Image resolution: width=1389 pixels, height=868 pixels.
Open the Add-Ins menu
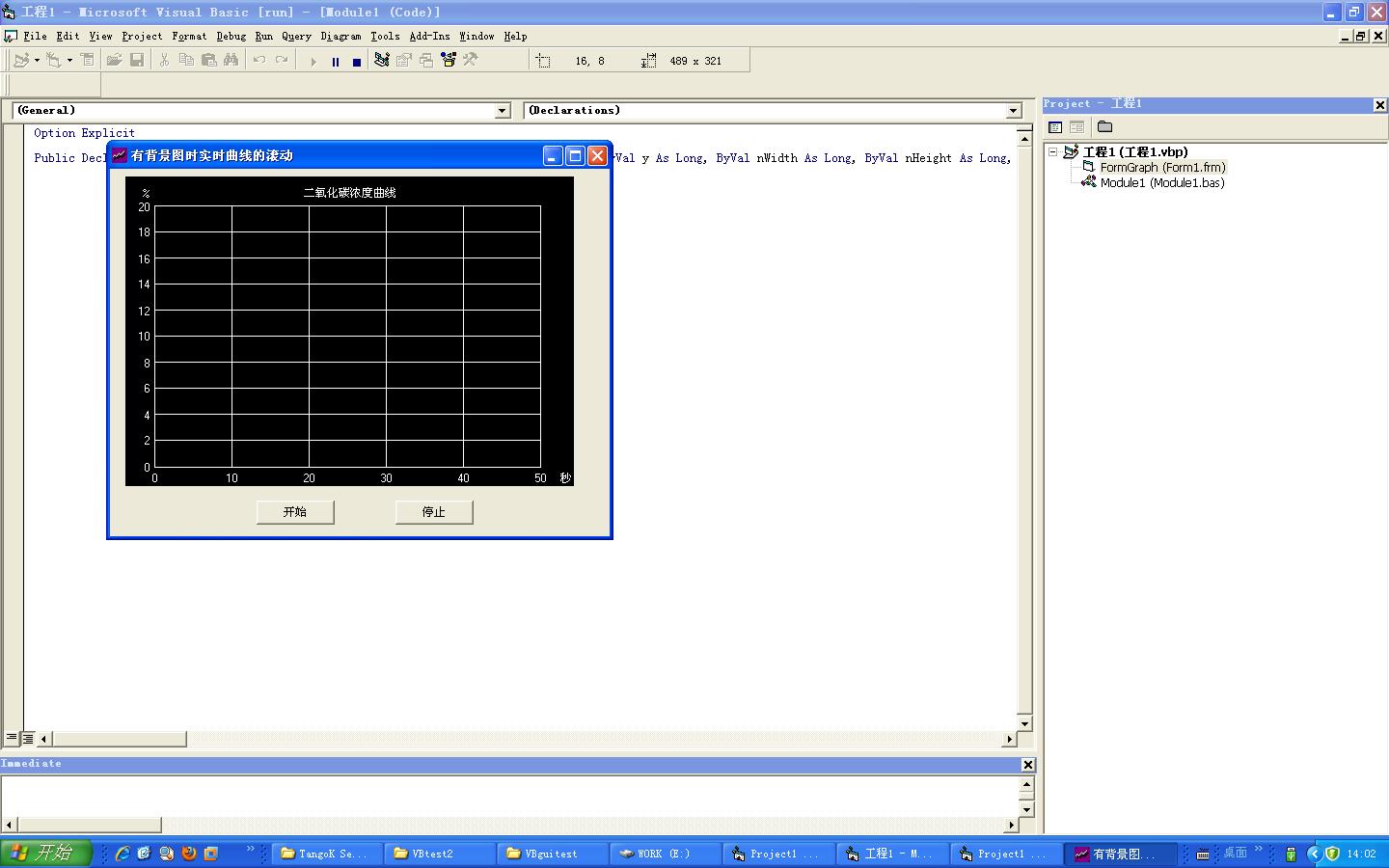[x=429, y=37]
